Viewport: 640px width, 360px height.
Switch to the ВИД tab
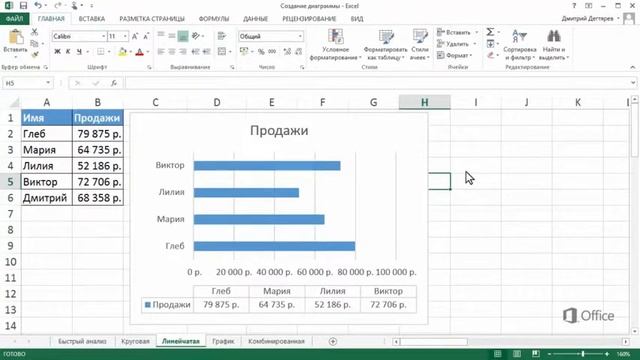pos(357,19)
